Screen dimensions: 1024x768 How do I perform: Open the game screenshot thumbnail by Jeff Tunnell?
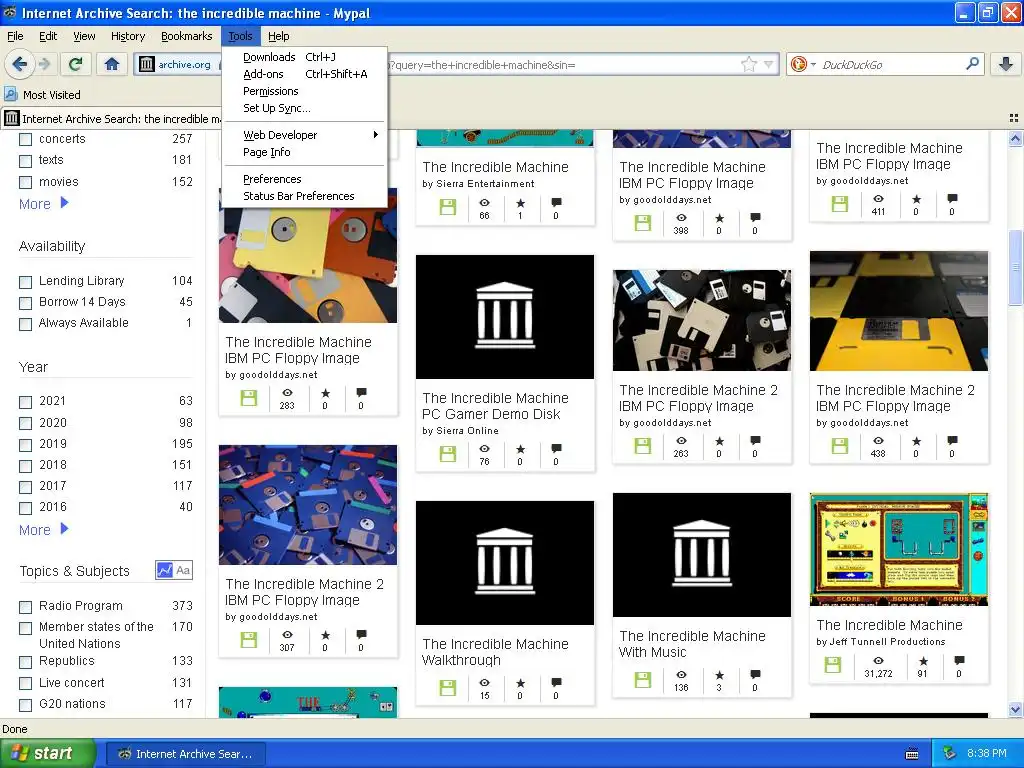coord(899,549)
